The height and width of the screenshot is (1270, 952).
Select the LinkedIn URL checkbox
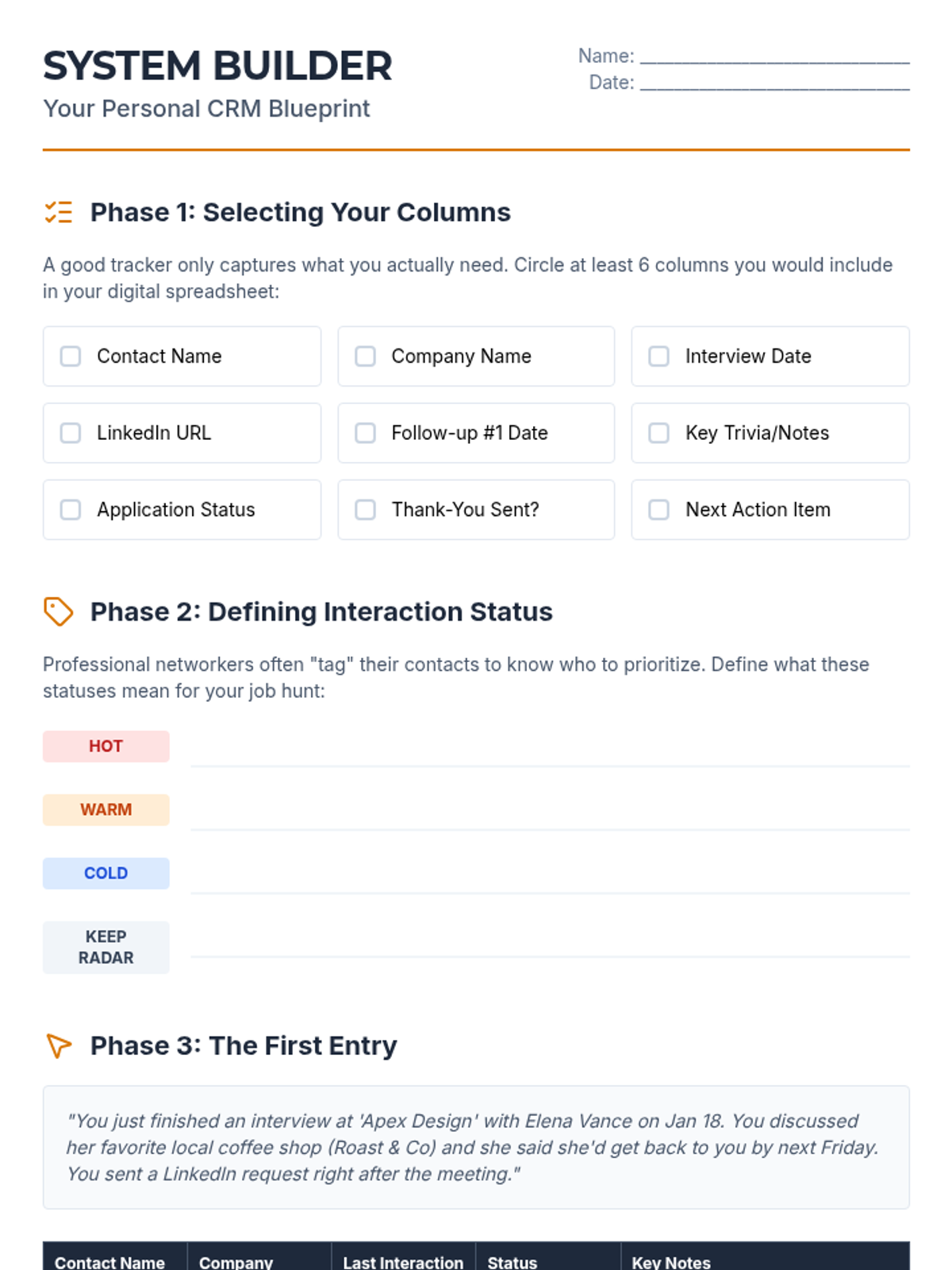point(71,433)
